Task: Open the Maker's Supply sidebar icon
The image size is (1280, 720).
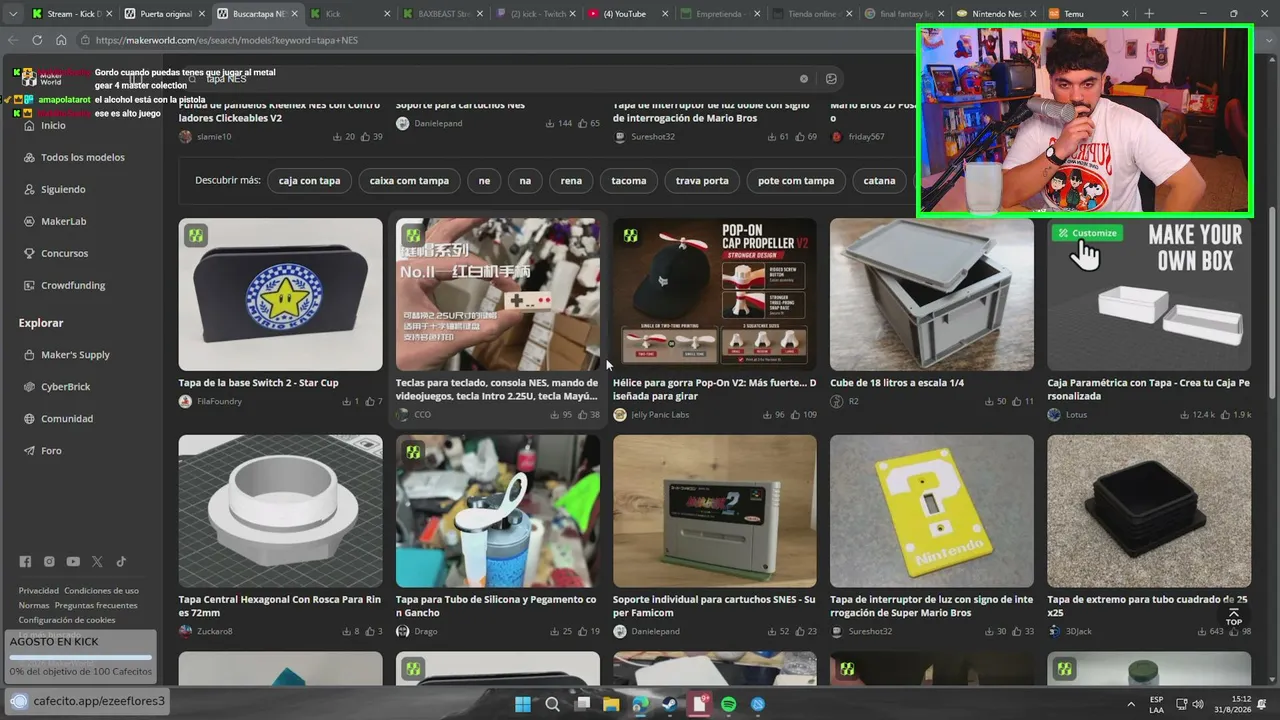Action: click(27, 355)
